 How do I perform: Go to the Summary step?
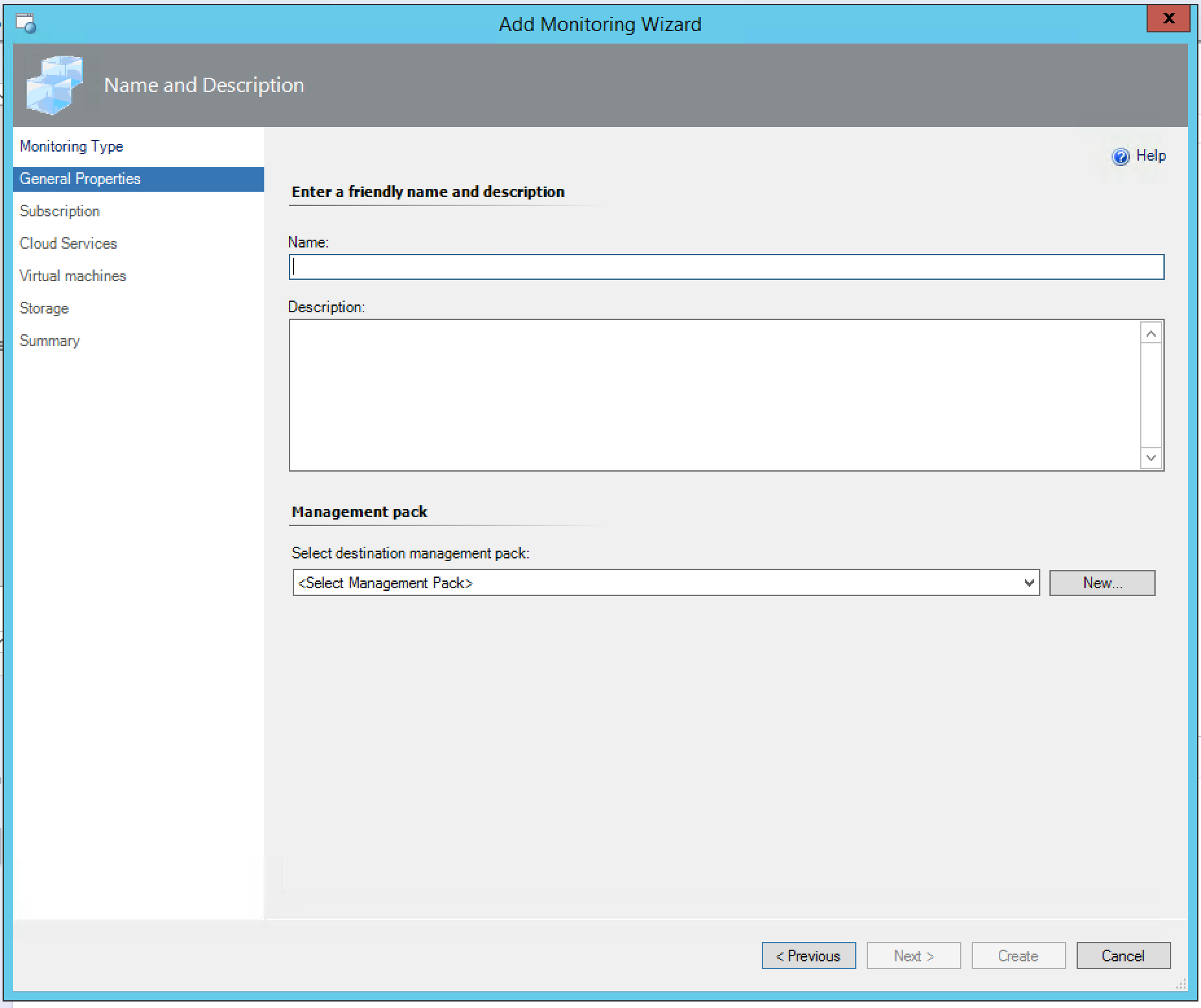50,341
